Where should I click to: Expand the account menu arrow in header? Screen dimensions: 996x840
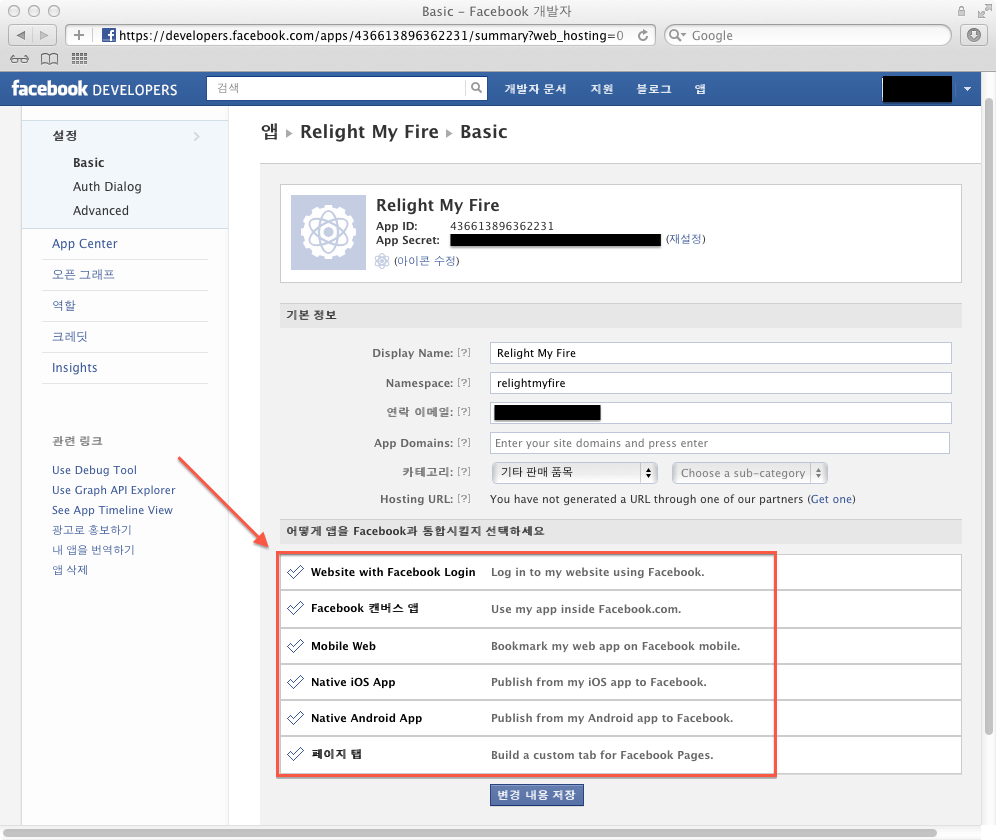(x=967, y=89)
